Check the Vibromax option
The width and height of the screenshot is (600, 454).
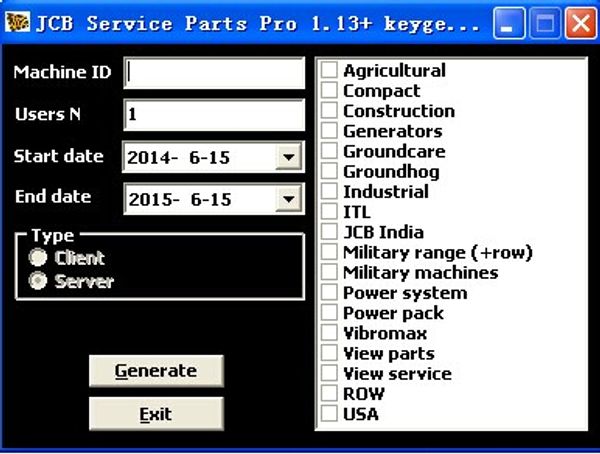point(329,333)
